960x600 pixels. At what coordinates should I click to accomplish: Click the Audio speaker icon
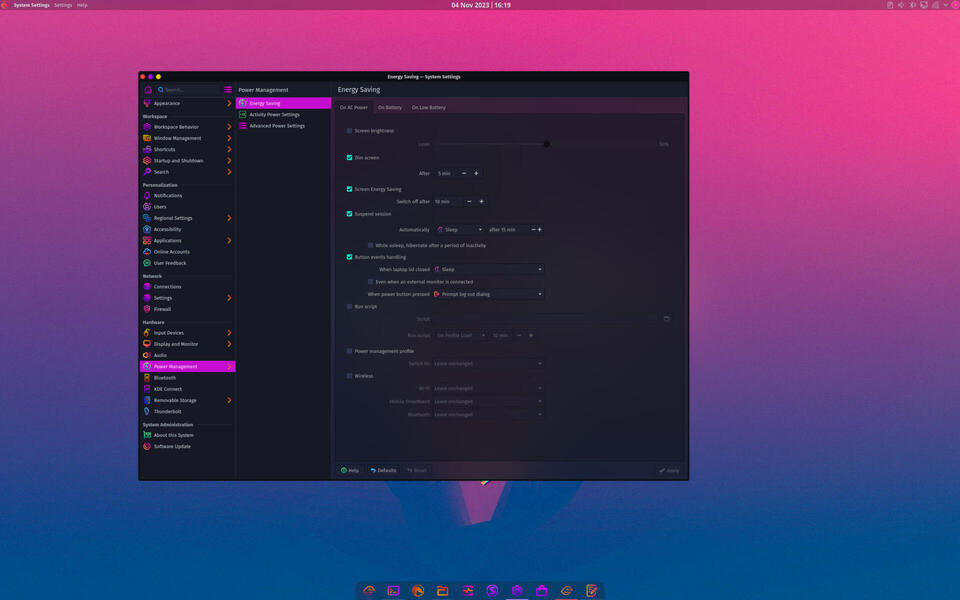[x=147, y=355]
